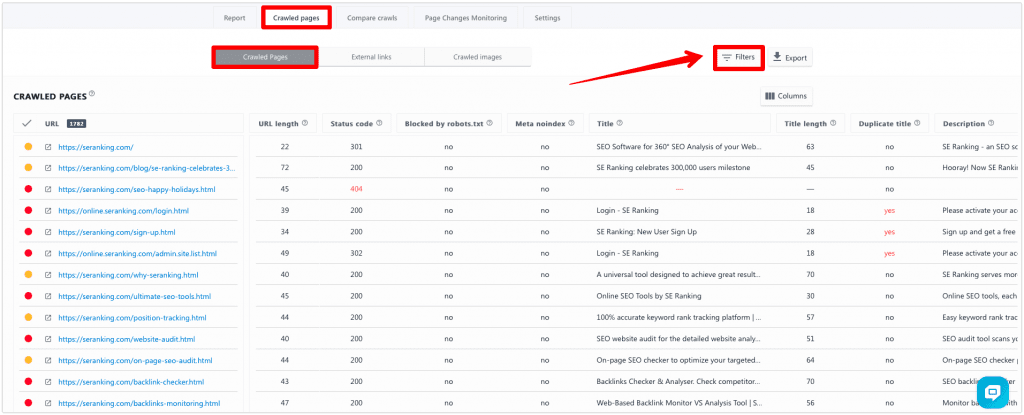The height and width of the screenshot is (415, 1024).
Task: Open the ultimate-seo-tools.html URL link
Action: [135, 297]
